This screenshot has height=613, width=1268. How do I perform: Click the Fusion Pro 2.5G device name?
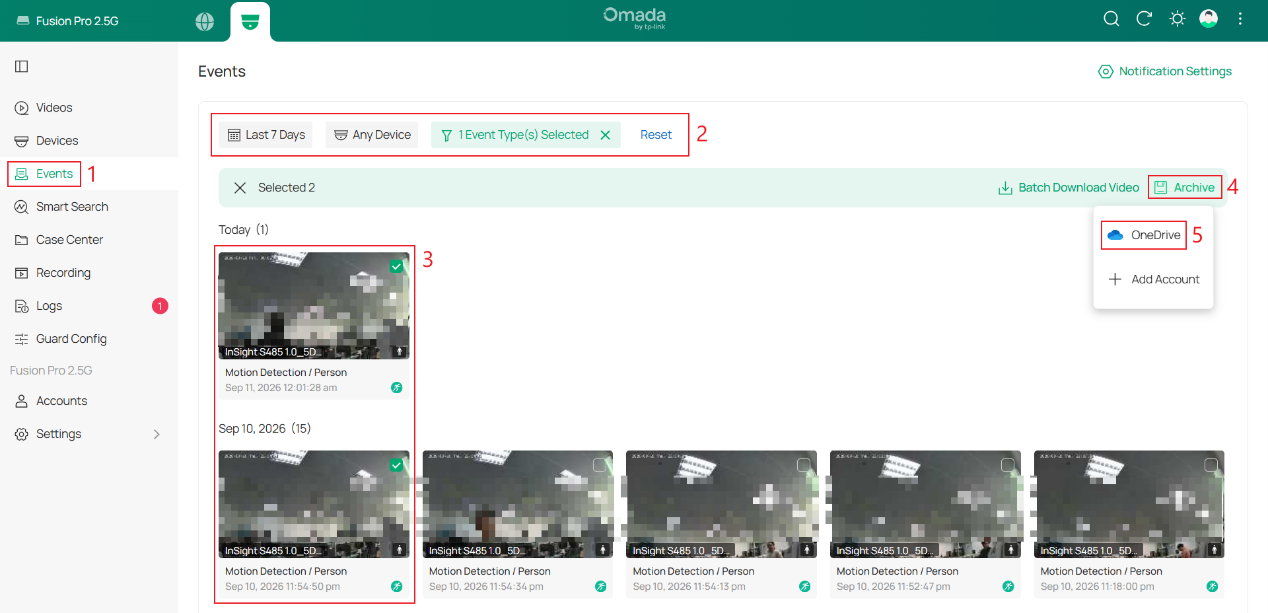77,21
